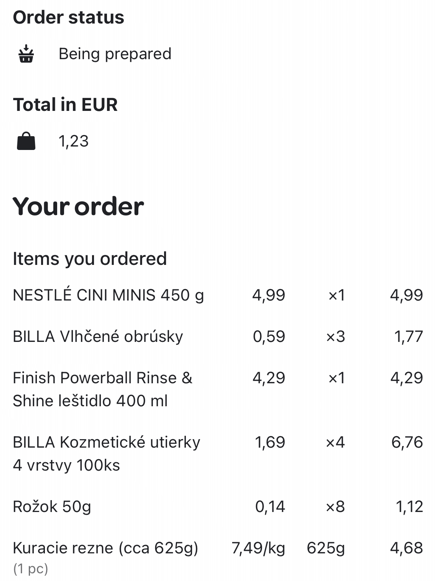The image size is (438, 581).
Task: Click the 6,76 line total
Action: pos(407,442)
